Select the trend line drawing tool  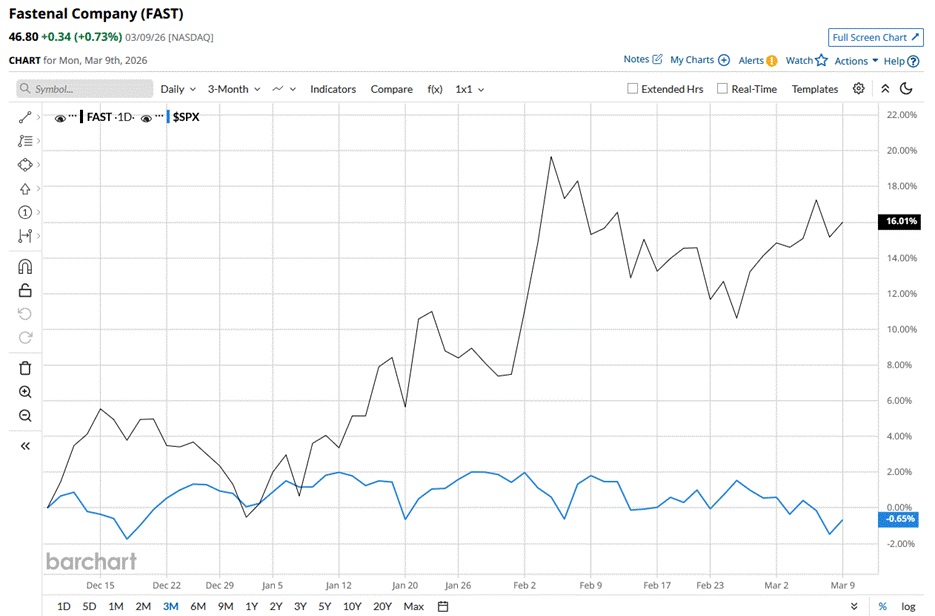[25, 118]
